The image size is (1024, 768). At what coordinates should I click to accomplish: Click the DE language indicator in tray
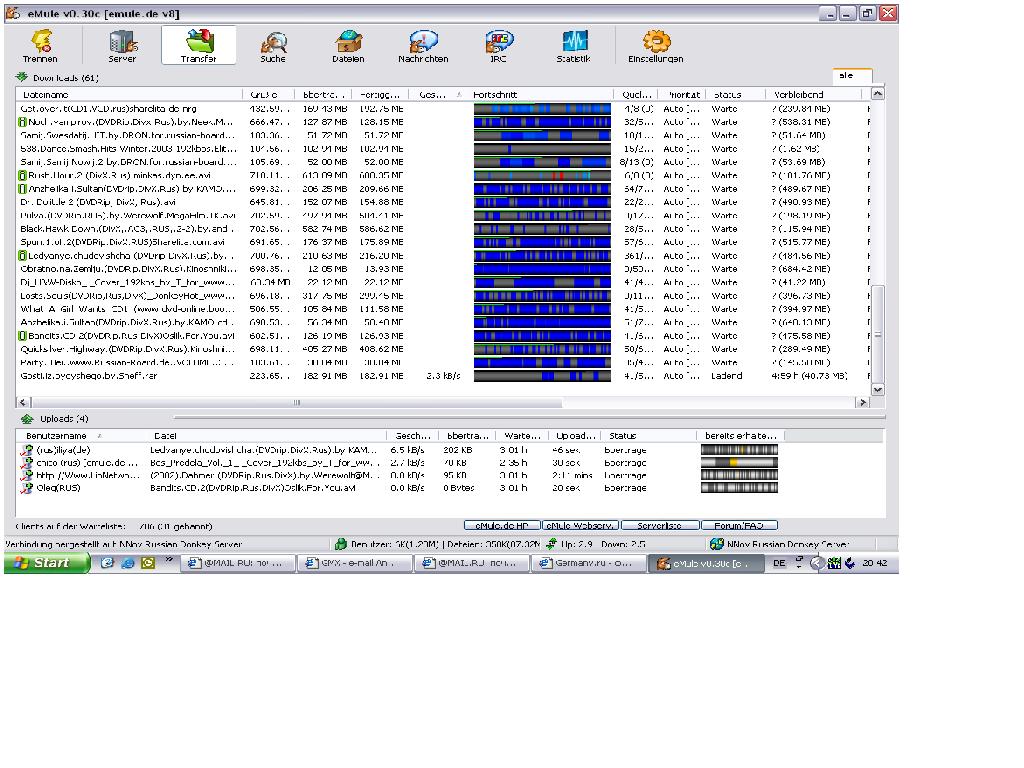coord(779,562)
